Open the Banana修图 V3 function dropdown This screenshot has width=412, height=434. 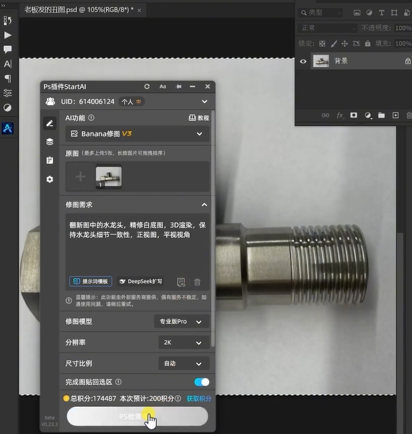137,134
